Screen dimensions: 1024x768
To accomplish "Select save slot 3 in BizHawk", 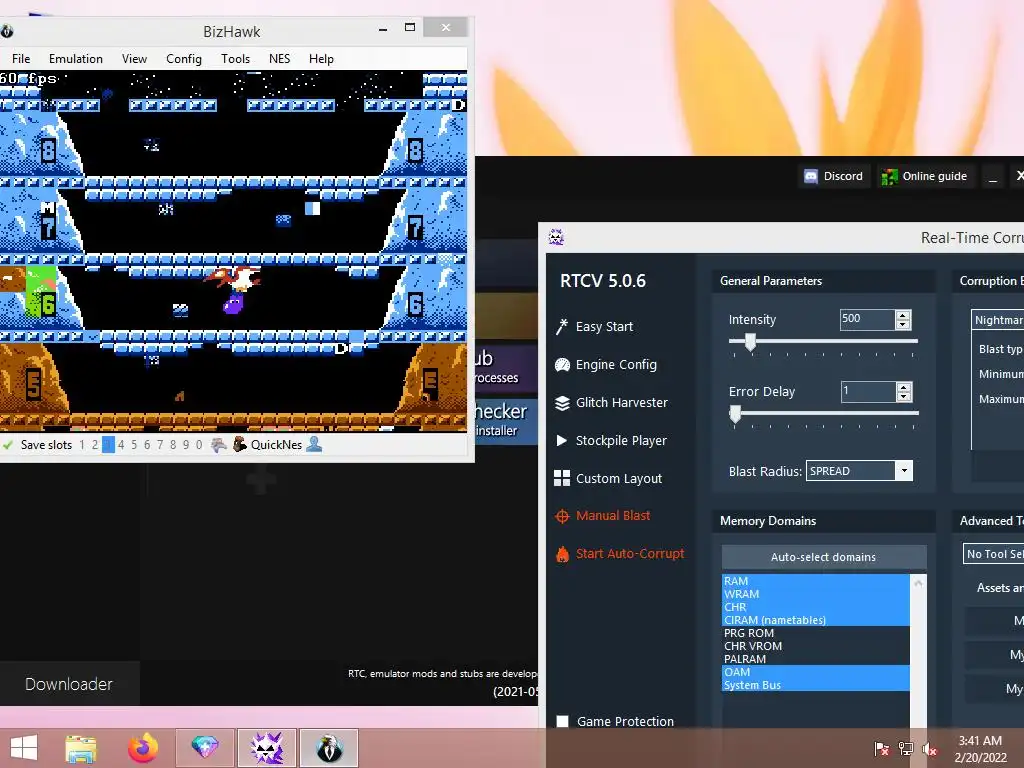I will coord(108,445).
